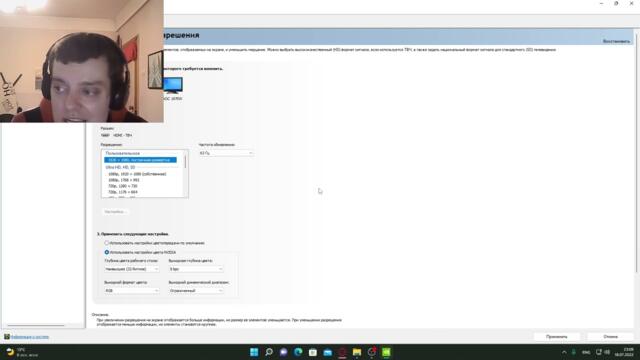Open output dynamic range dropdown
Image resolution: width=640 pixels, height=360 pixels.
[196, 291]
